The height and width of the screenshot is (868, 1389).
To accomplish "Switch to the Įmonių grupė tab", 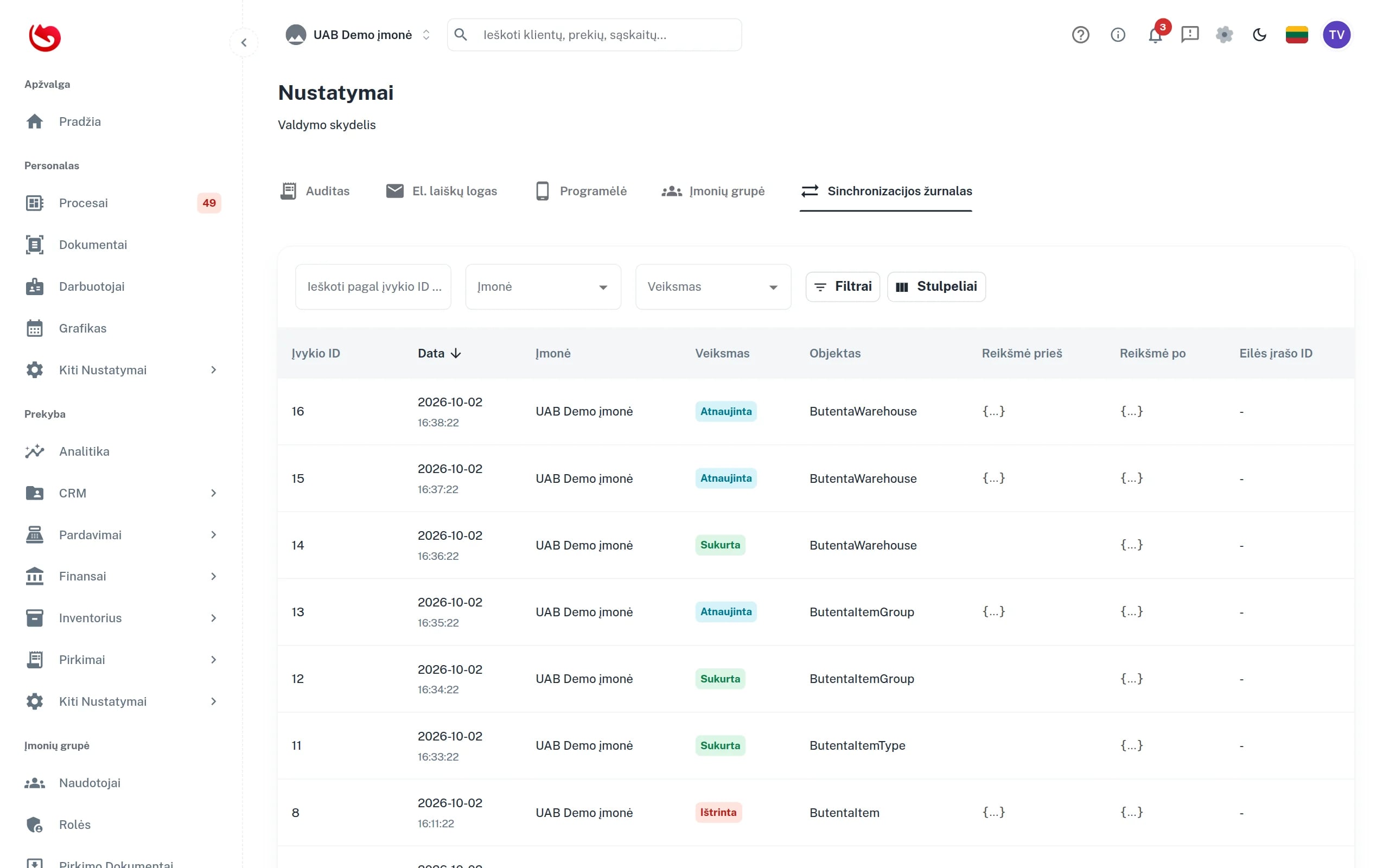I will pyautogui.click(x=713, y=191).
